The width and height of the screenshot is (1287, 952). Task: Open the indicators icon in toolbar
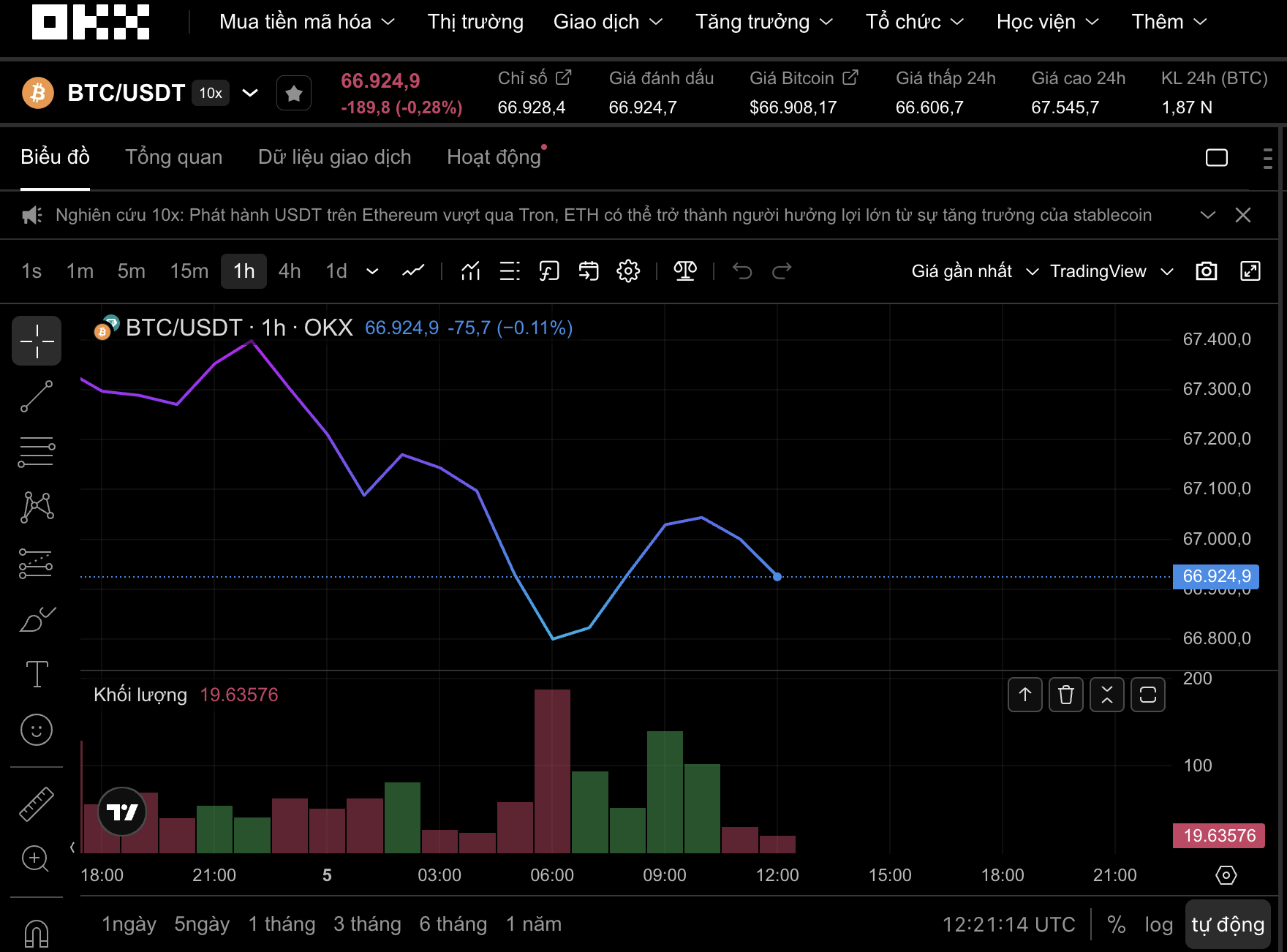pyautogui.click(x=470, y=271)
